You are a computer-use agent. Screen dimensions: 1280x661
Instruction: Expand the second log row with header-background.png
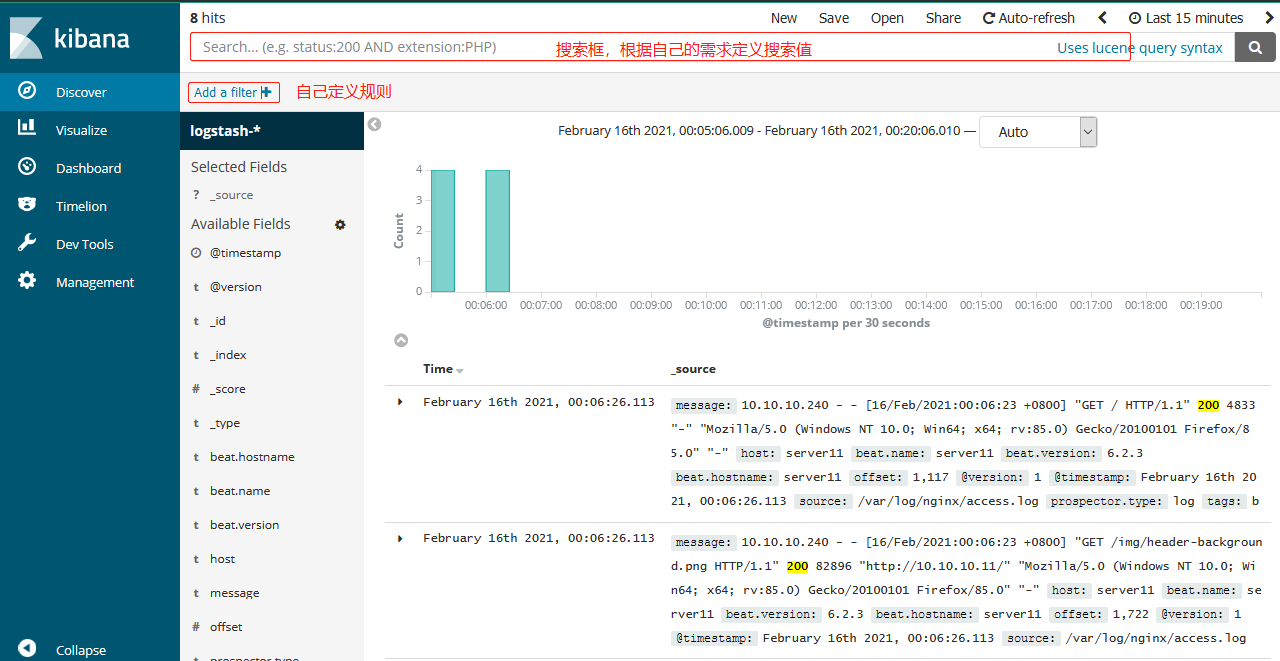click(401, 538)
